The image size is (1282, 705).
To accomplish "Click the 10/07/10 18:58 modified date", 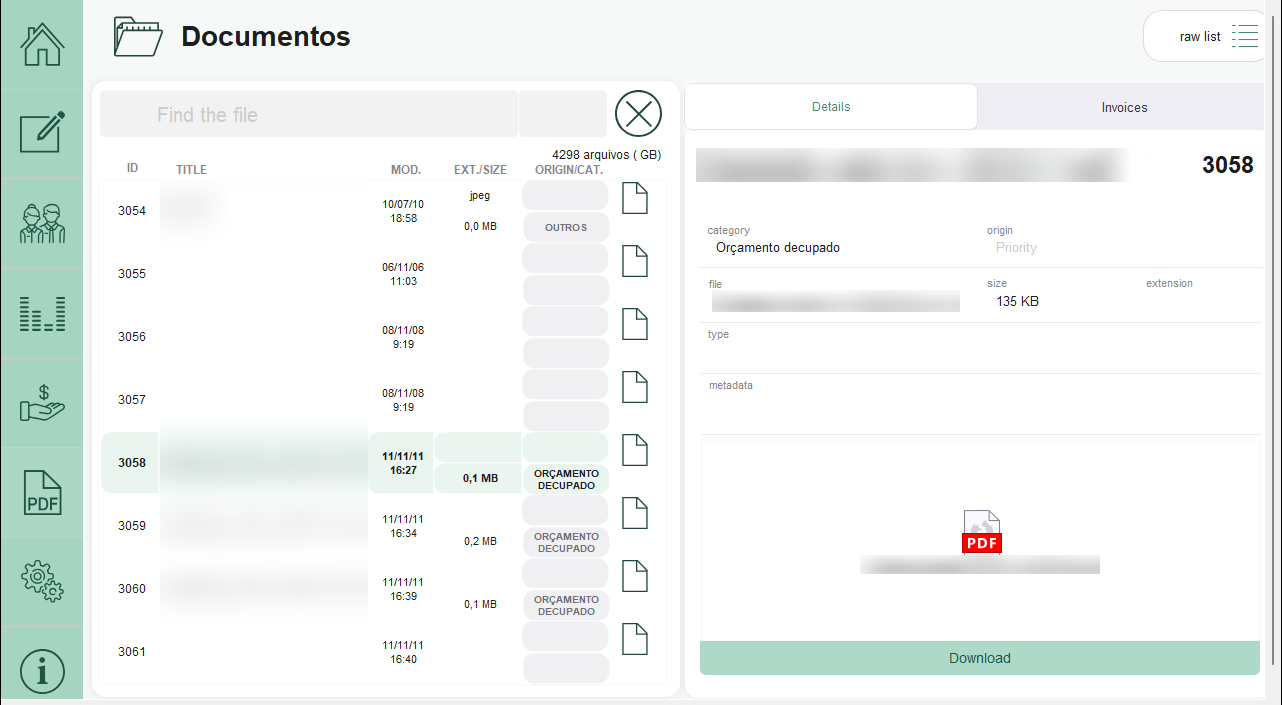I will (x=403, y=211).
